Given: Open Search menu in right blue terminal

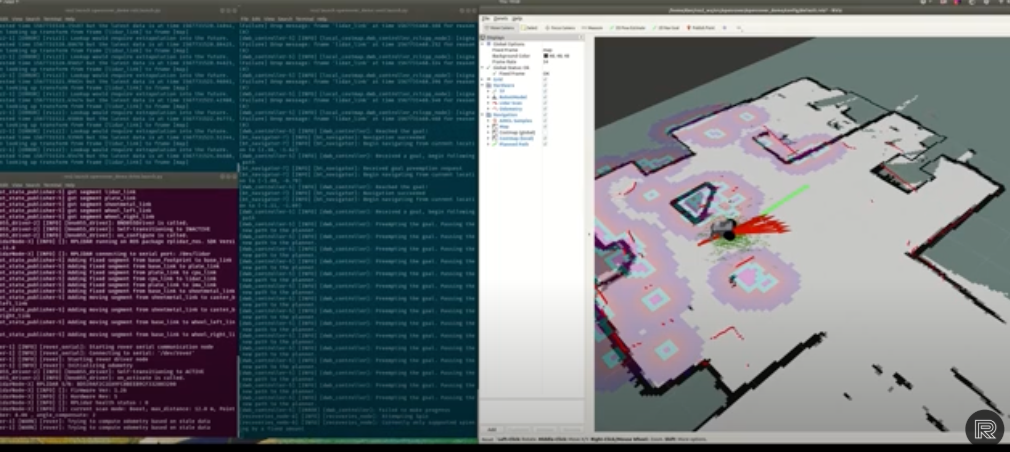Looking at the screenshot, I should 284,19.
